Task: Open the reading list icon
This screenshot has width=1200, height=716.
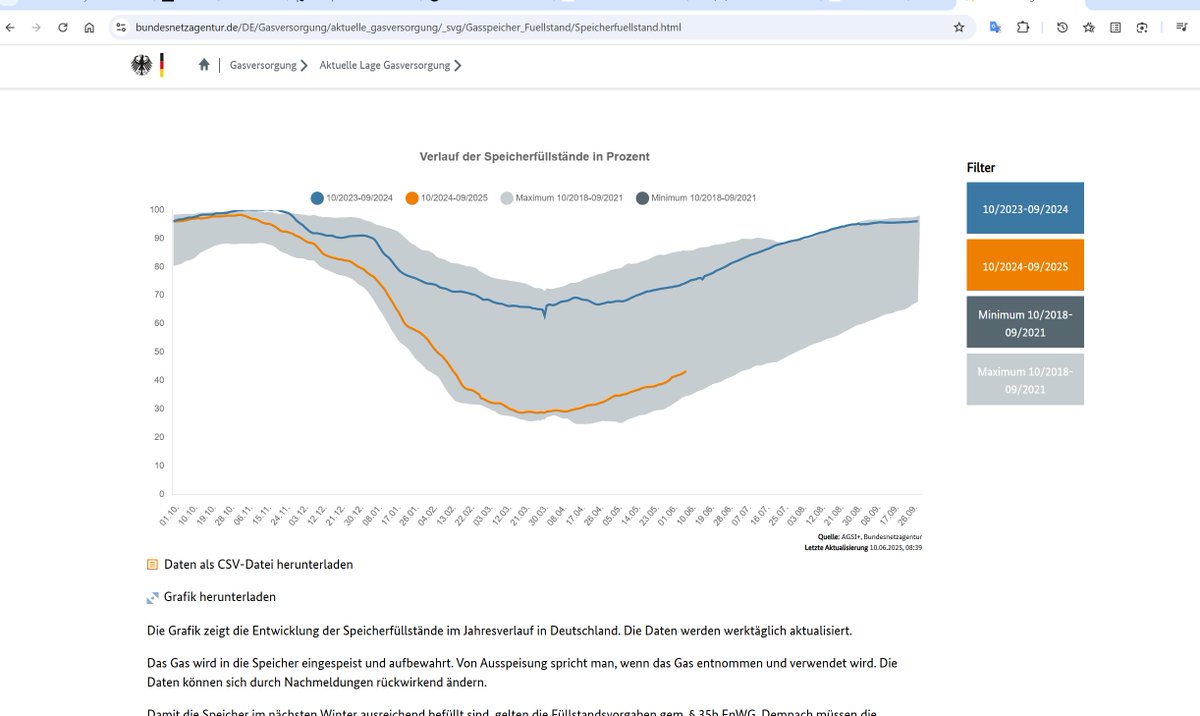Action: 1115,27
